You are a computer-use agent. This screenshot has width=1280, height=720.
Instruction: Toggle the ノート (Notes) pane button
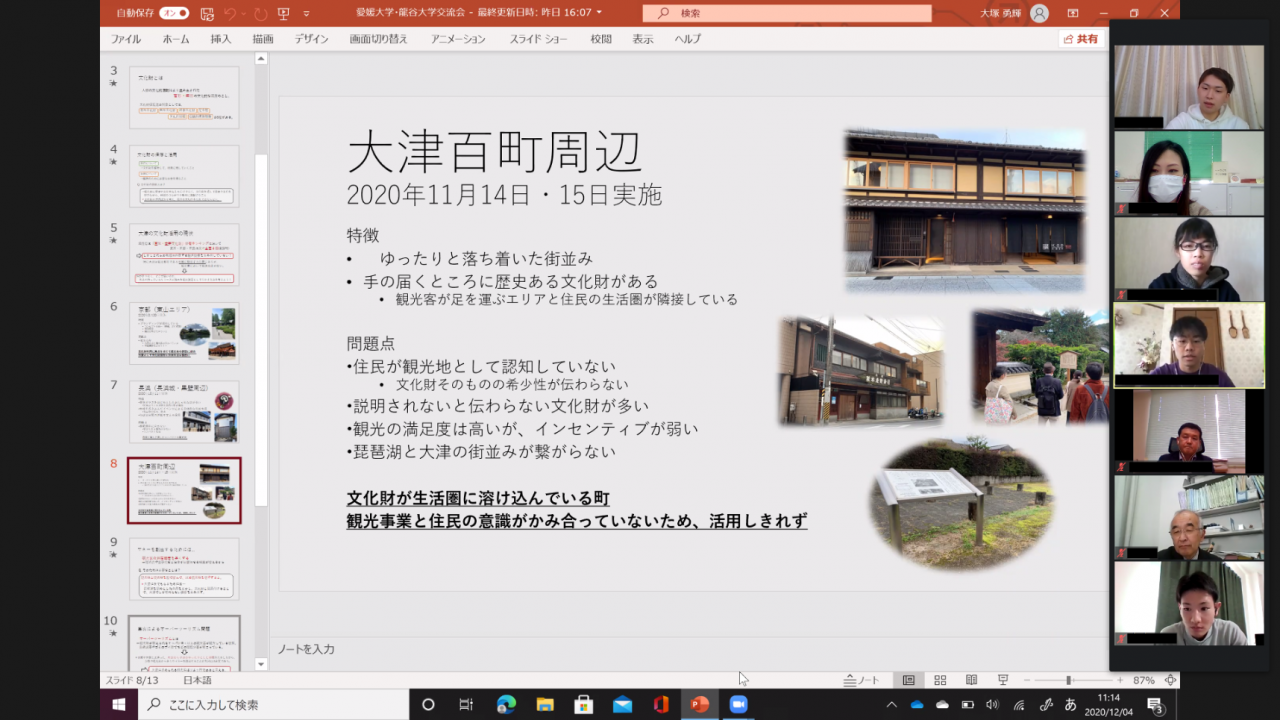(861, 680)
